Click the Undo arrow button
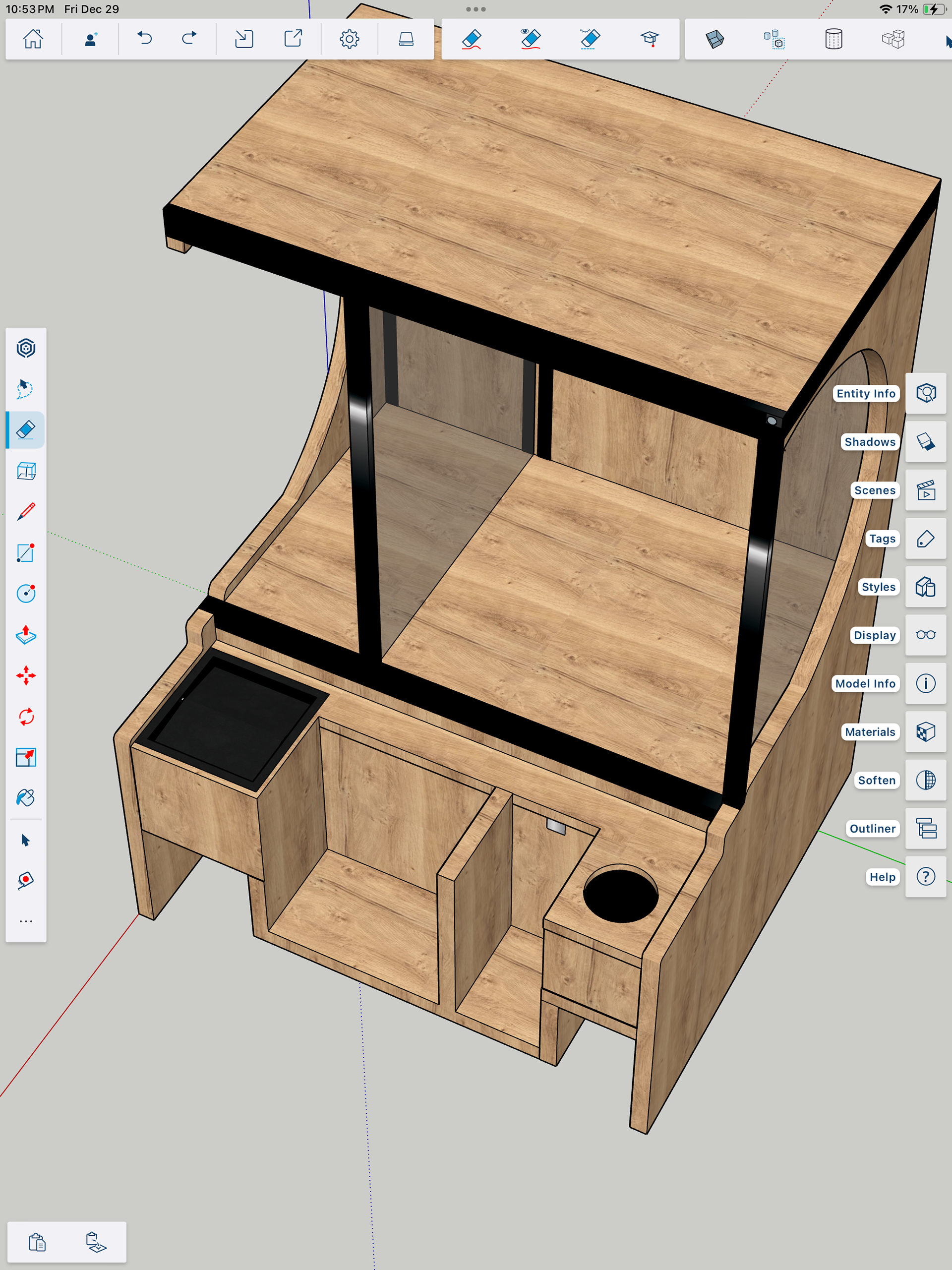Viewport: 952px width, 1270px height. [144, 39]
